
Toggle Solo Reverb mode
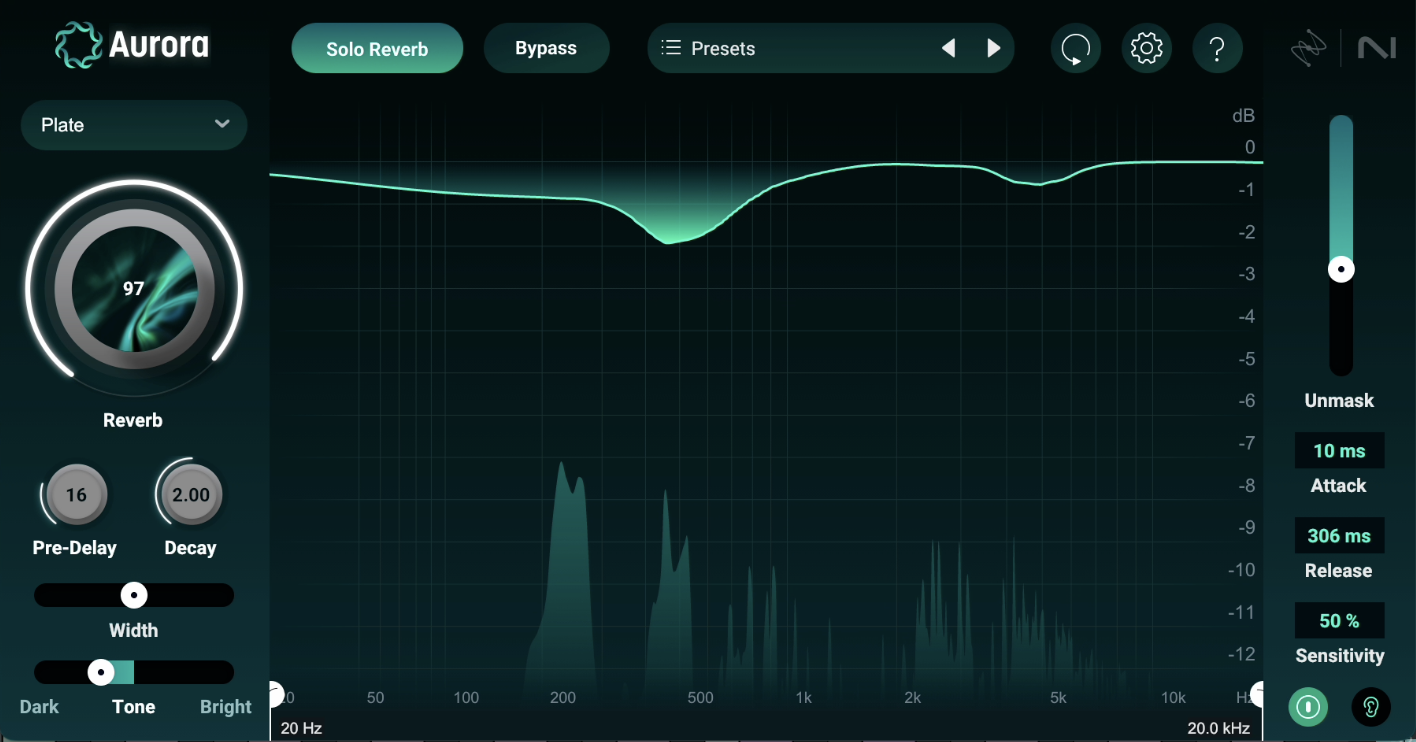(x=377, y=47)
